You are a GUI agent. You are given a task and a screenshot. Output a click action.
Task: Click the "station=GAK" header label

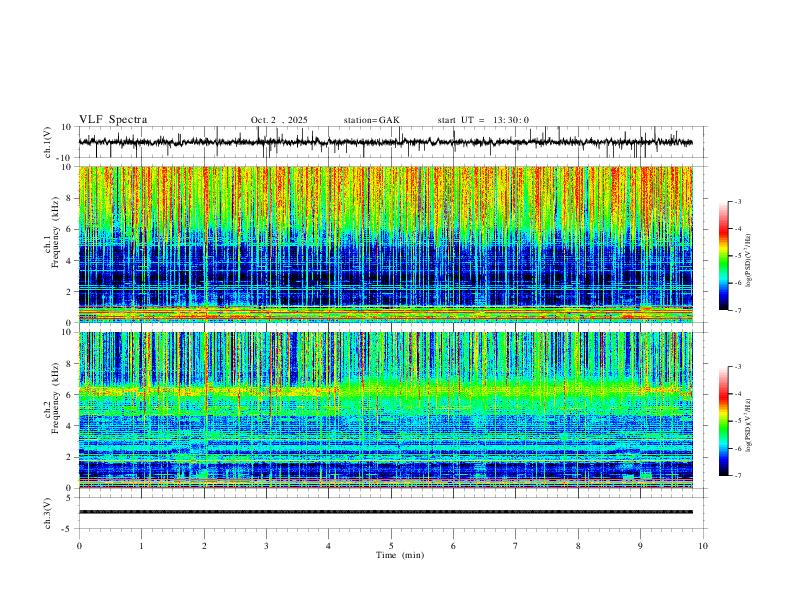[371, 120]
